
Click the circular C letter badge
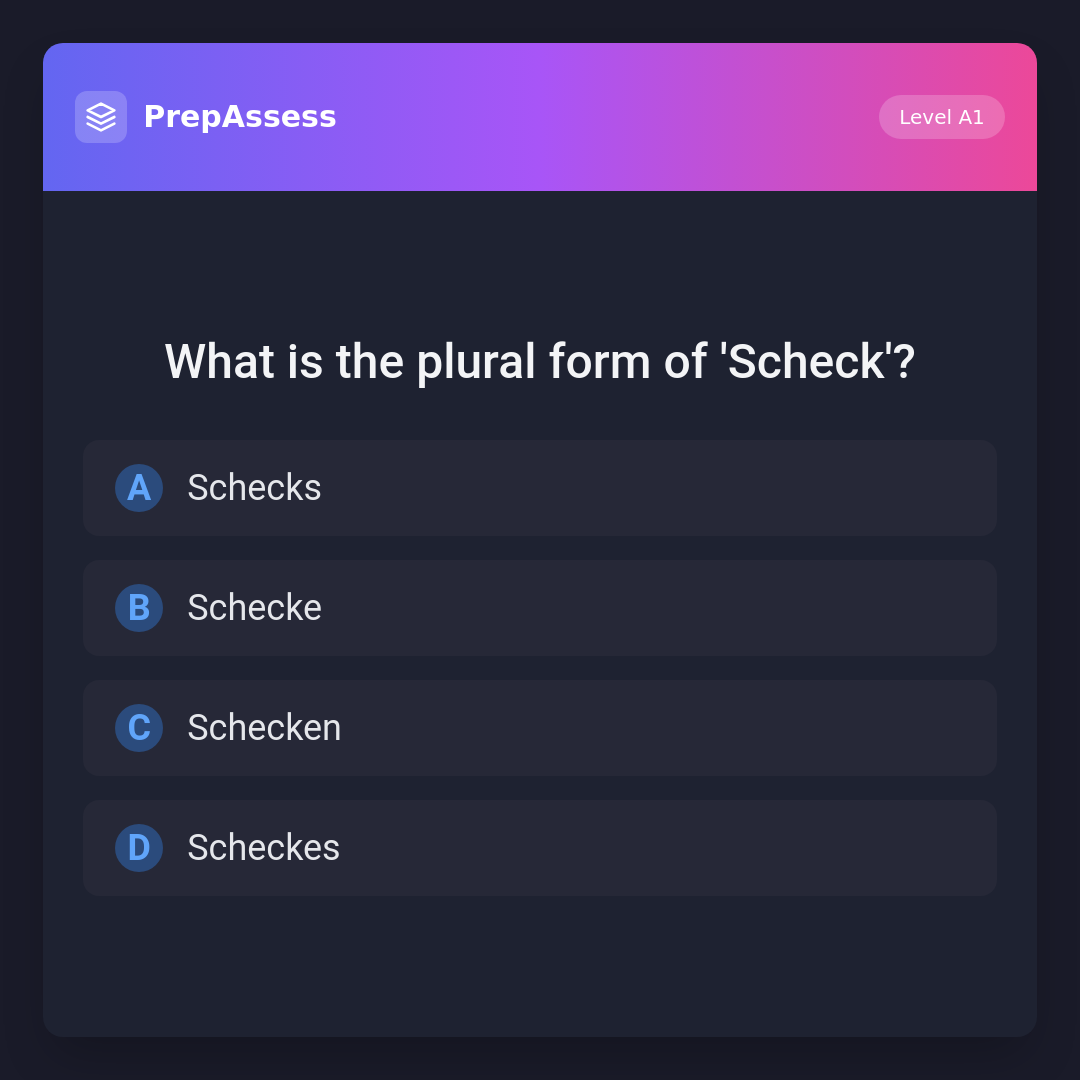point(139,728)
